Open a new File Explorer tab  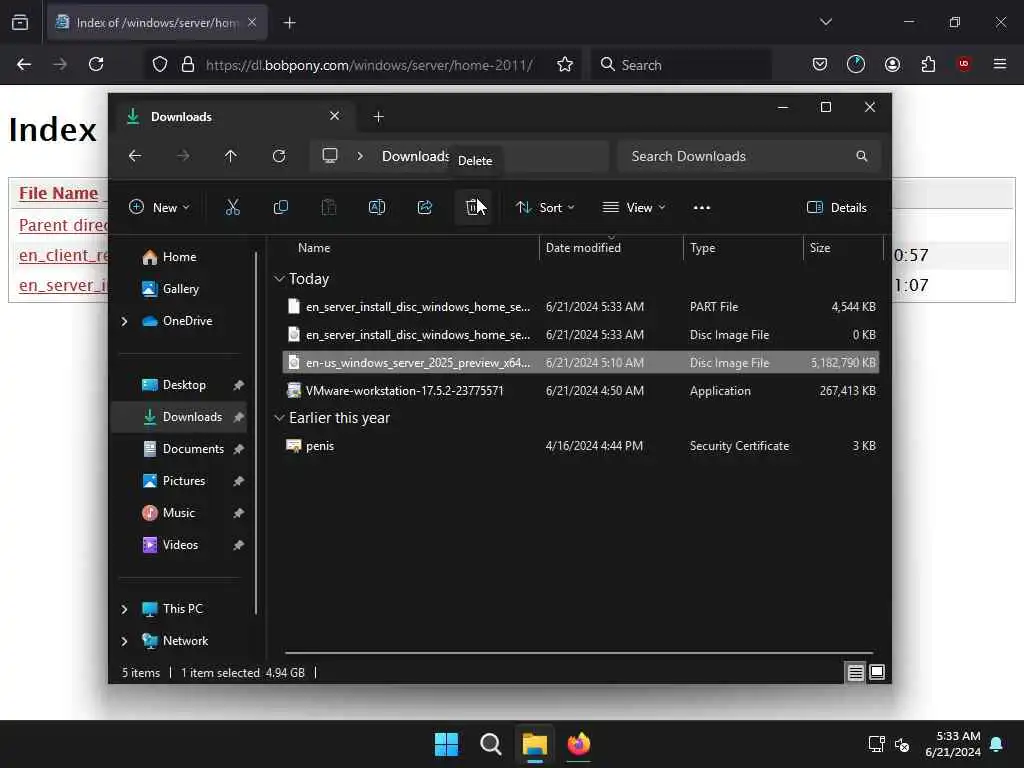pos(378,117)
